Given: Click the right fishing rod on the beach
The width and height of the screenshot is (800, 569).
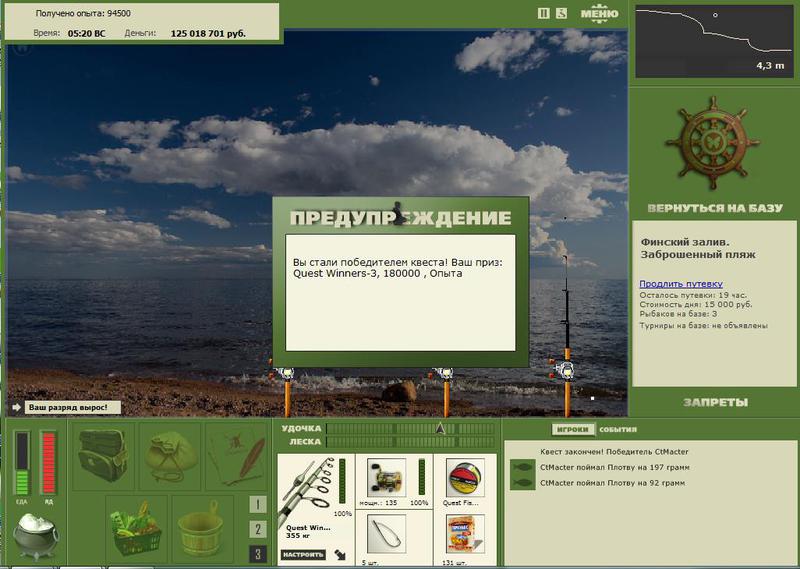Looking at the screenshot, I should (566, 337).
